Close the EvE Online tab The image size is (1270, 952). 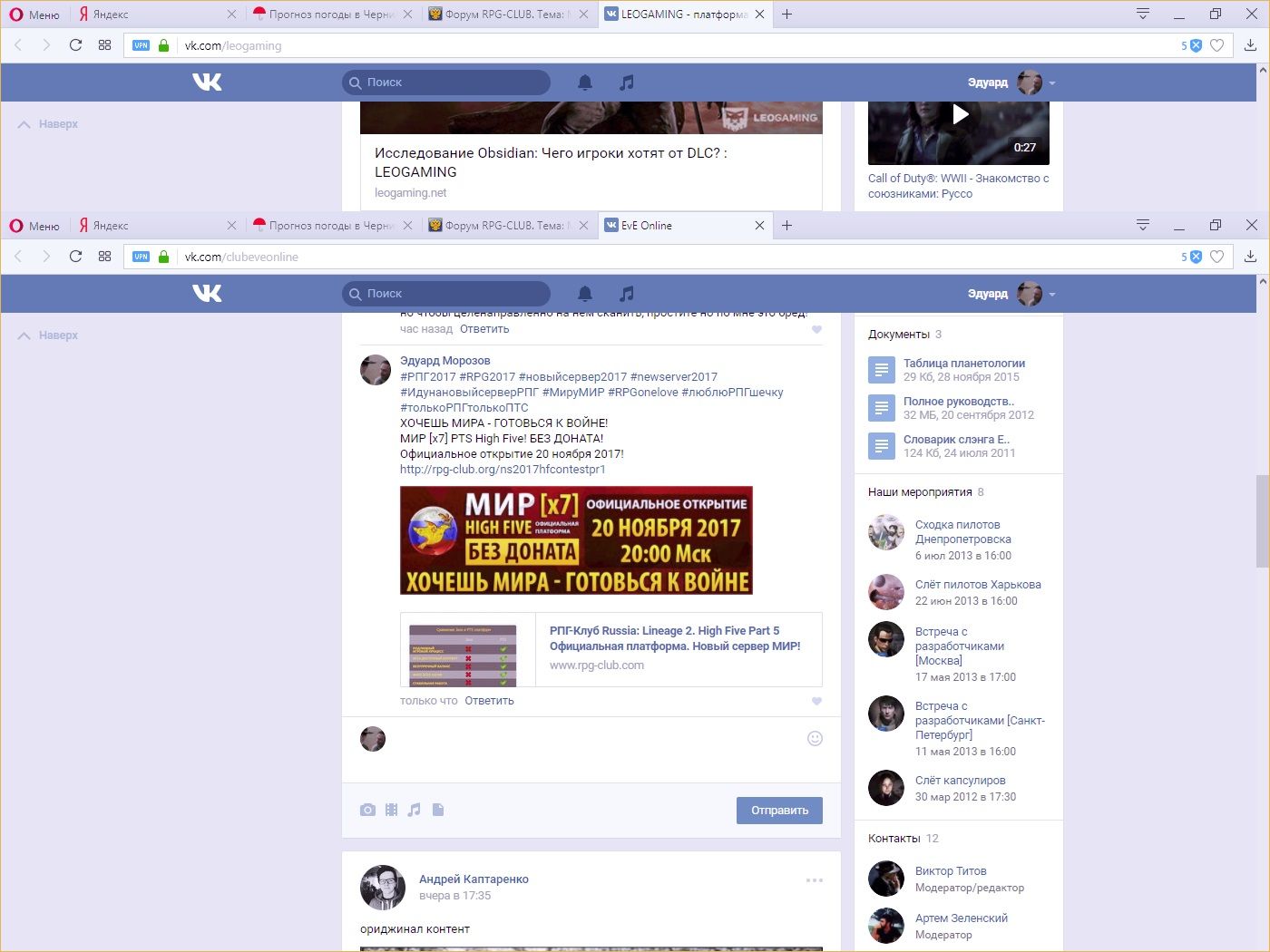click(x=760, y=226)
